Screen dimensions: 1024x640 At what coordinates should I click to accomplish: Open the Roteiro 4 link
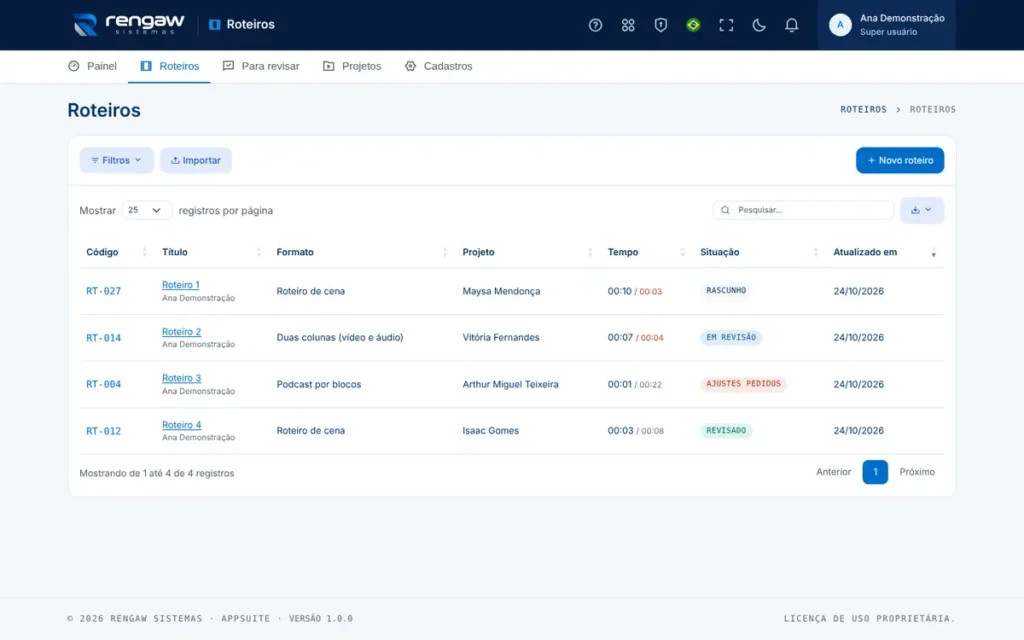click(182, 424)
